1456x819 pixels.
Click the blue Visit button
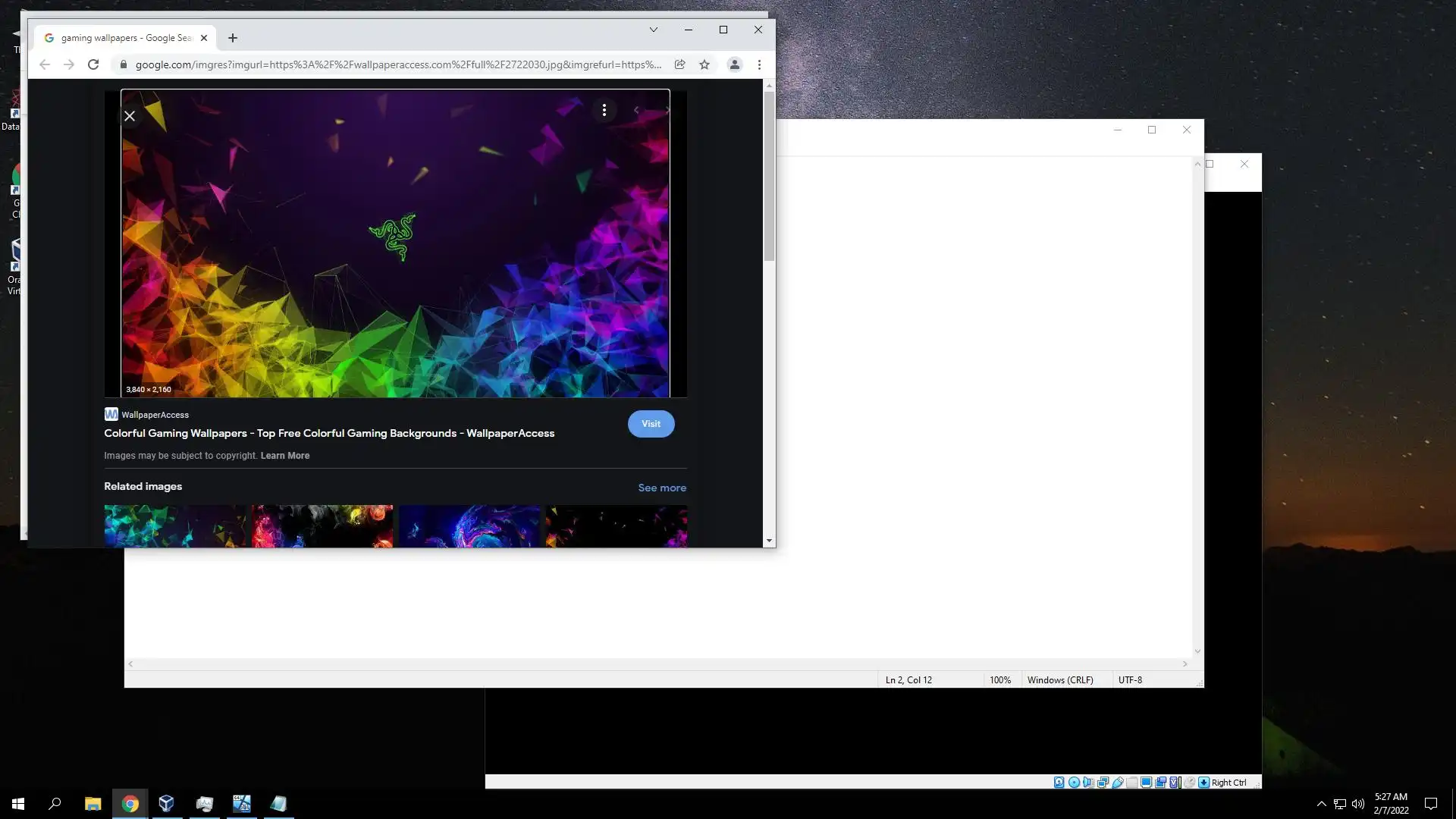651,424
